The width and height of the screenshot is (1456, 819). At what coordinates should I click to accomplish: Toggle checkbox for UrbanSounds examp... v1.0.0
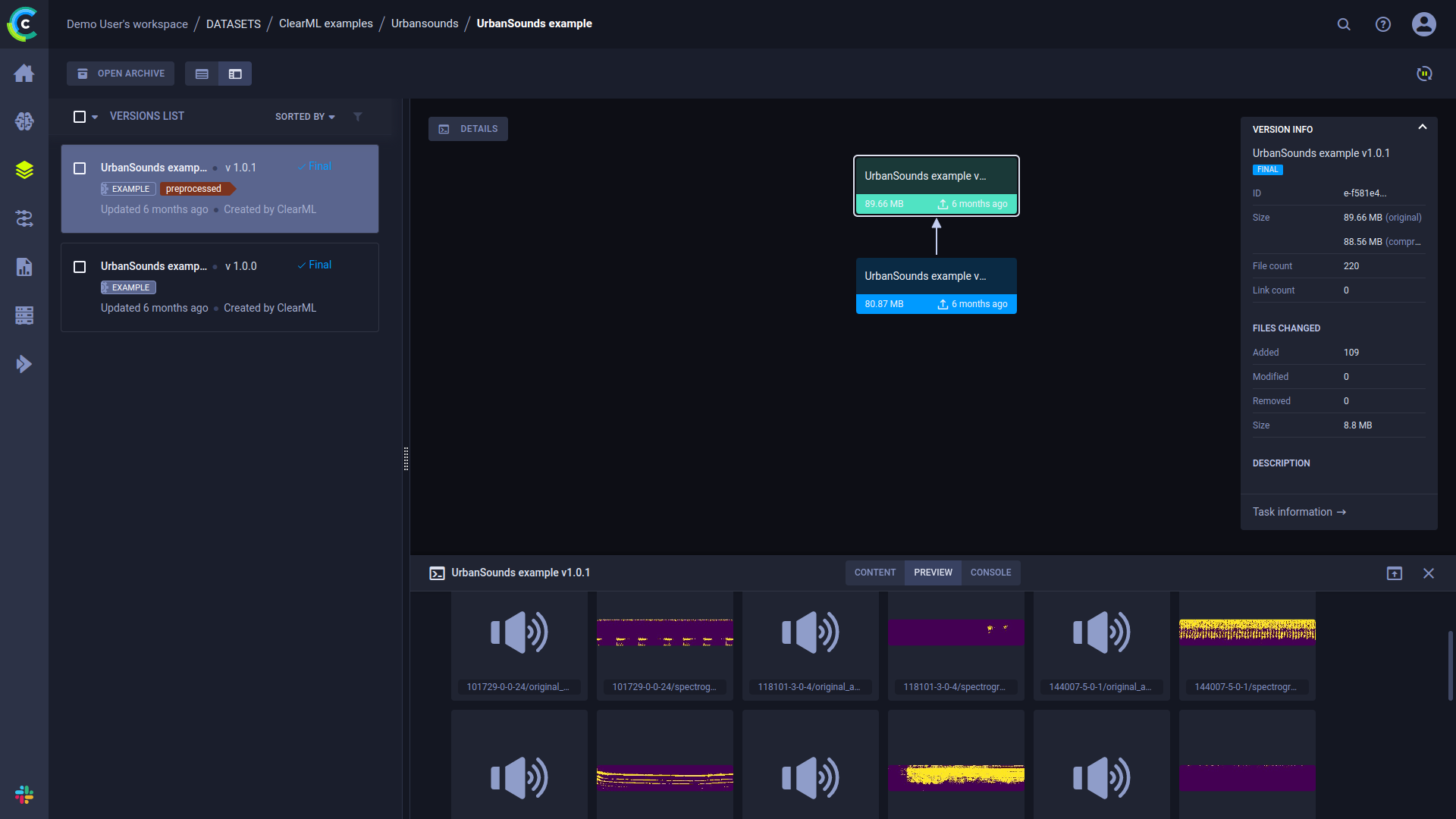click(x=79, y=266)
